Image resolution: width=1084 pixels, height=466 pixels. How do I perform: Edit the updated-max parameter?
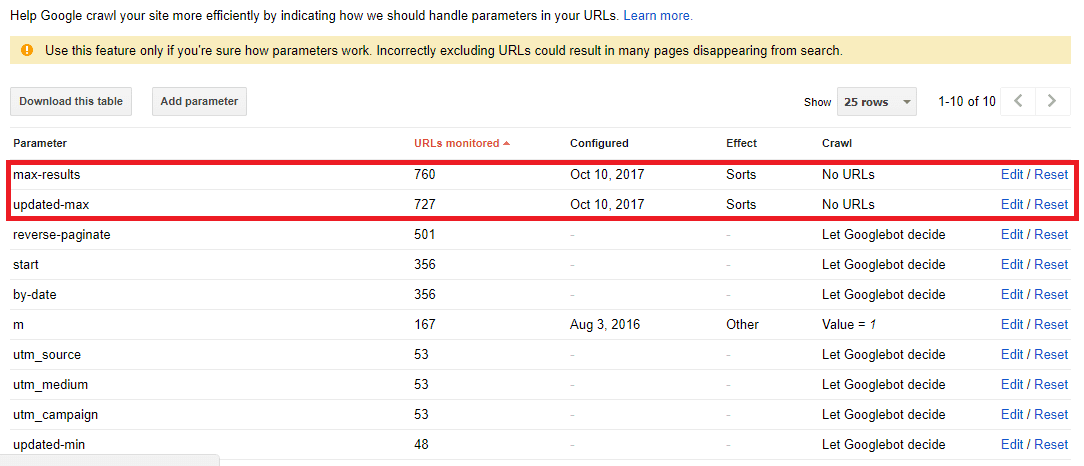tap(1011, 204)
